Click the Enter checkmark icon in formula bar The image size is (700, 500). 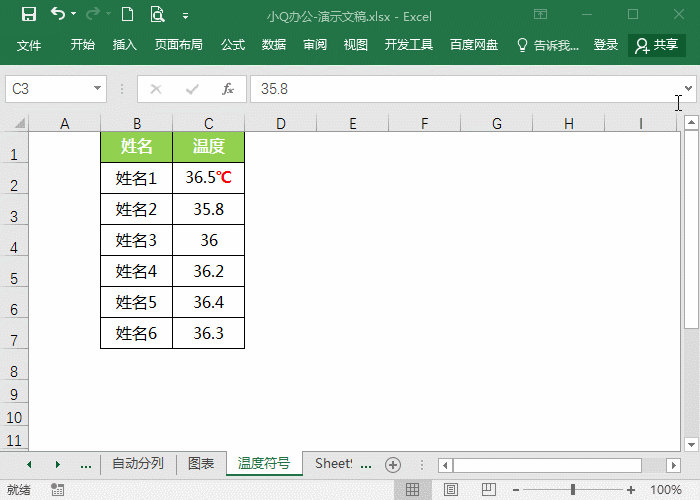pyautogui.click(x=192, y=89)
